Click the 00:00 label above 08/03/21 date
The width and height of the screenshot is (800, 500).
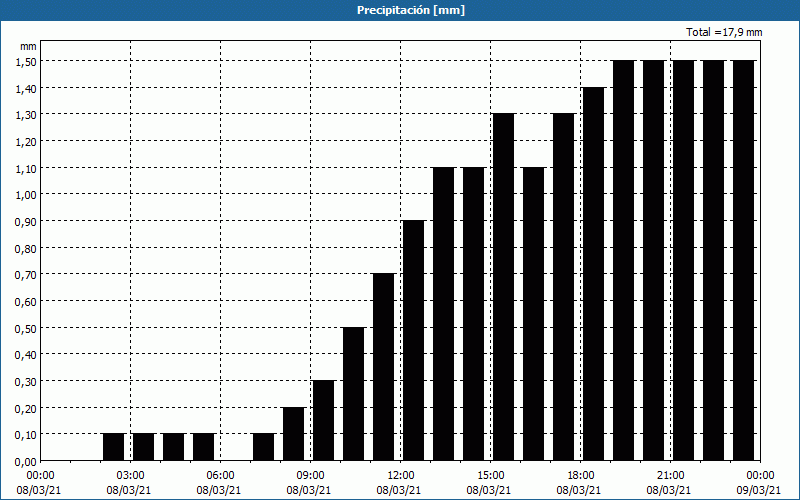[x=40, y=476]
